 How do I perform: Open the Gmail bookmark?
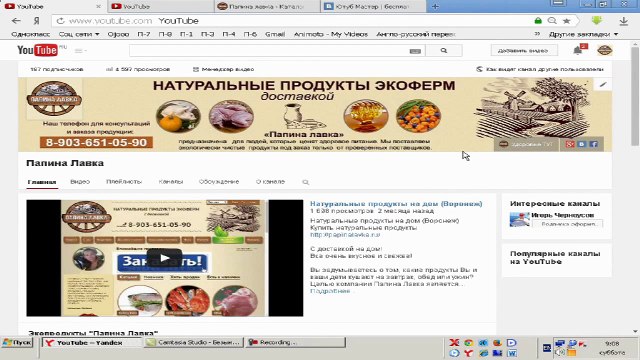click(275, 34)
